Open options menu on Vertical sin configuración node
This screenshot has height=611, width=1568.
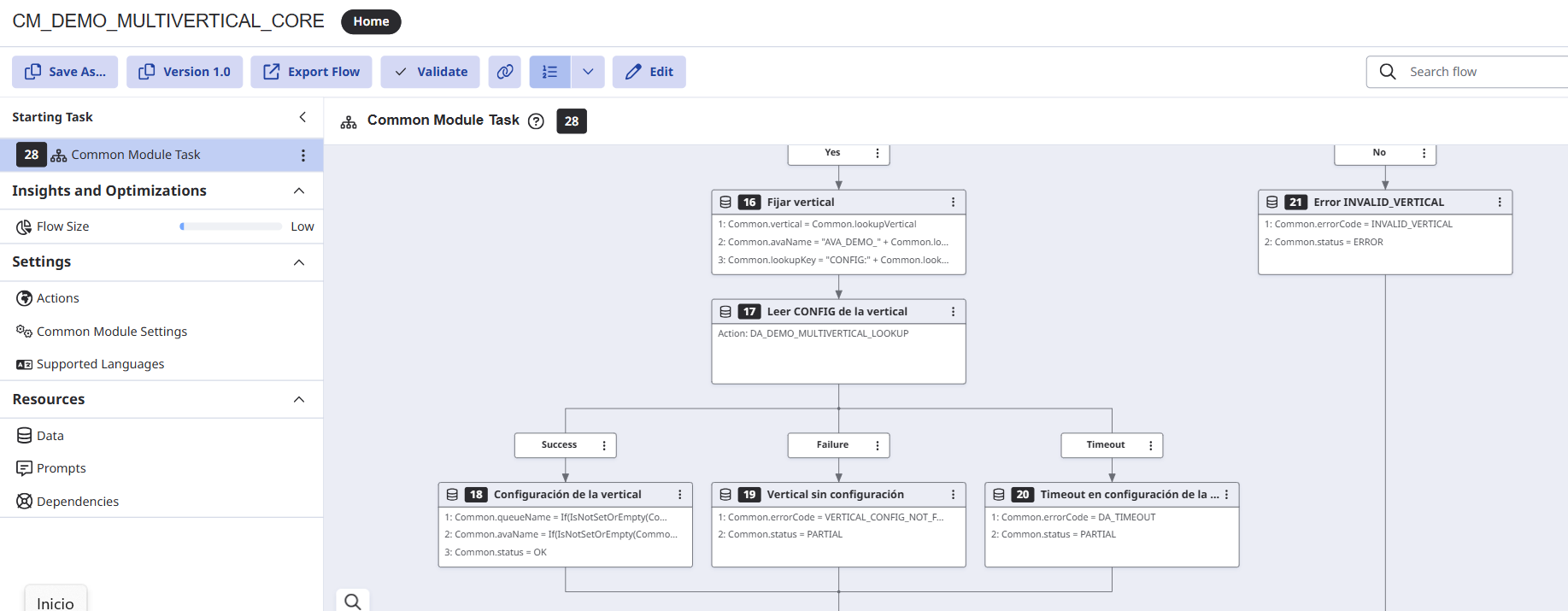coord(953,495)
